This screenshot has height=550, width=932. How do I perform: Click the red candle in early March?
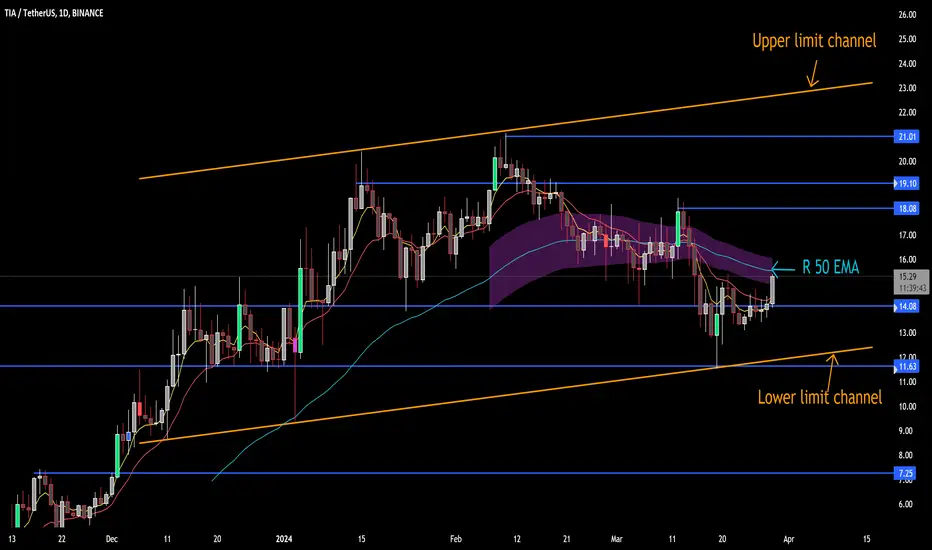tap(606, 241)
